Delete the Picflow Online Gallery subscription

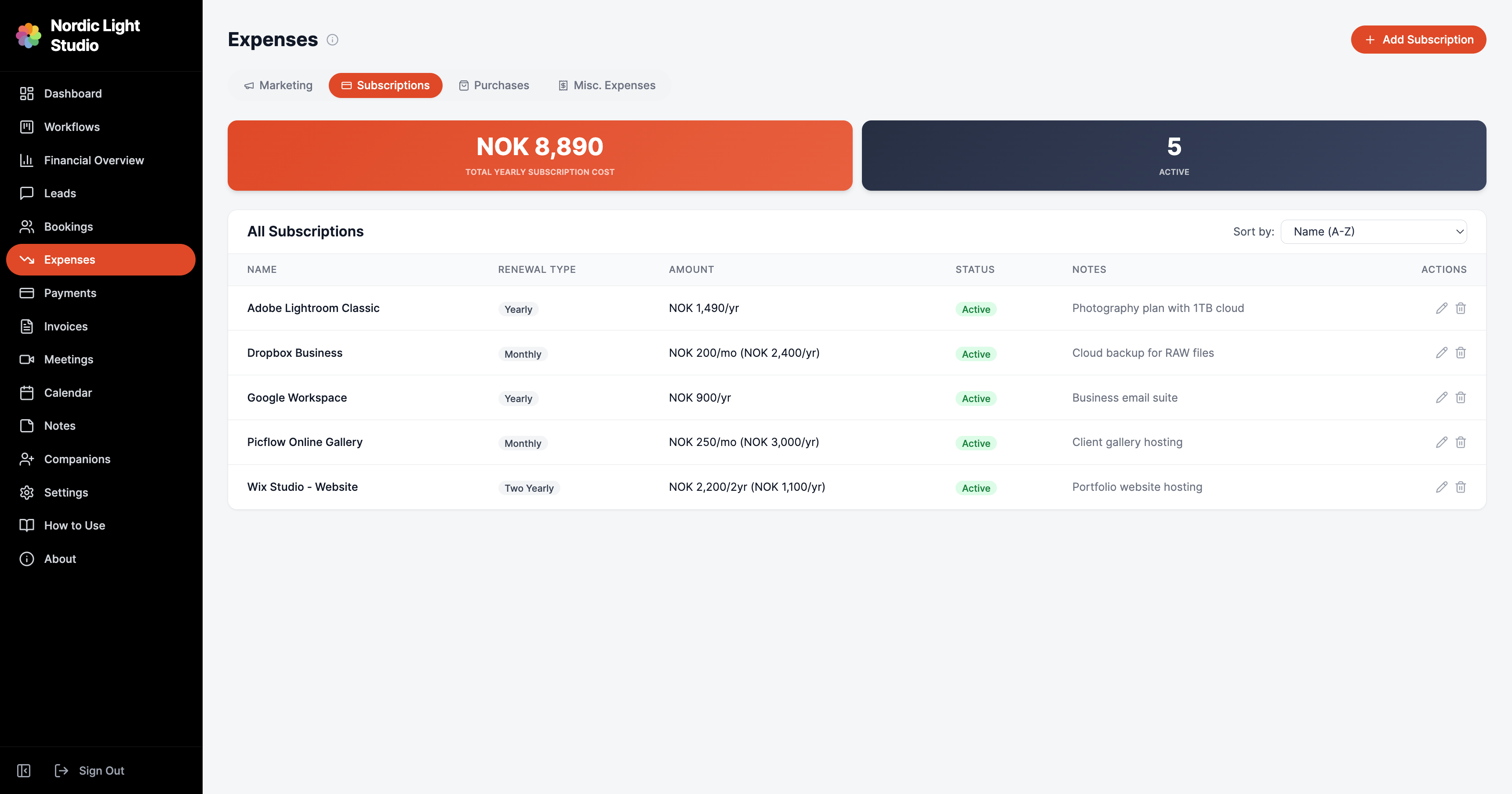pos(1460,442)
